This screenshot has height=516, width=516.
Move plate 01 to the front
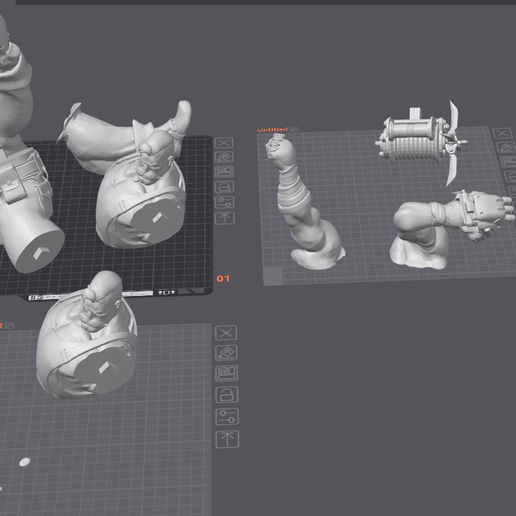[x=225, y=218]
